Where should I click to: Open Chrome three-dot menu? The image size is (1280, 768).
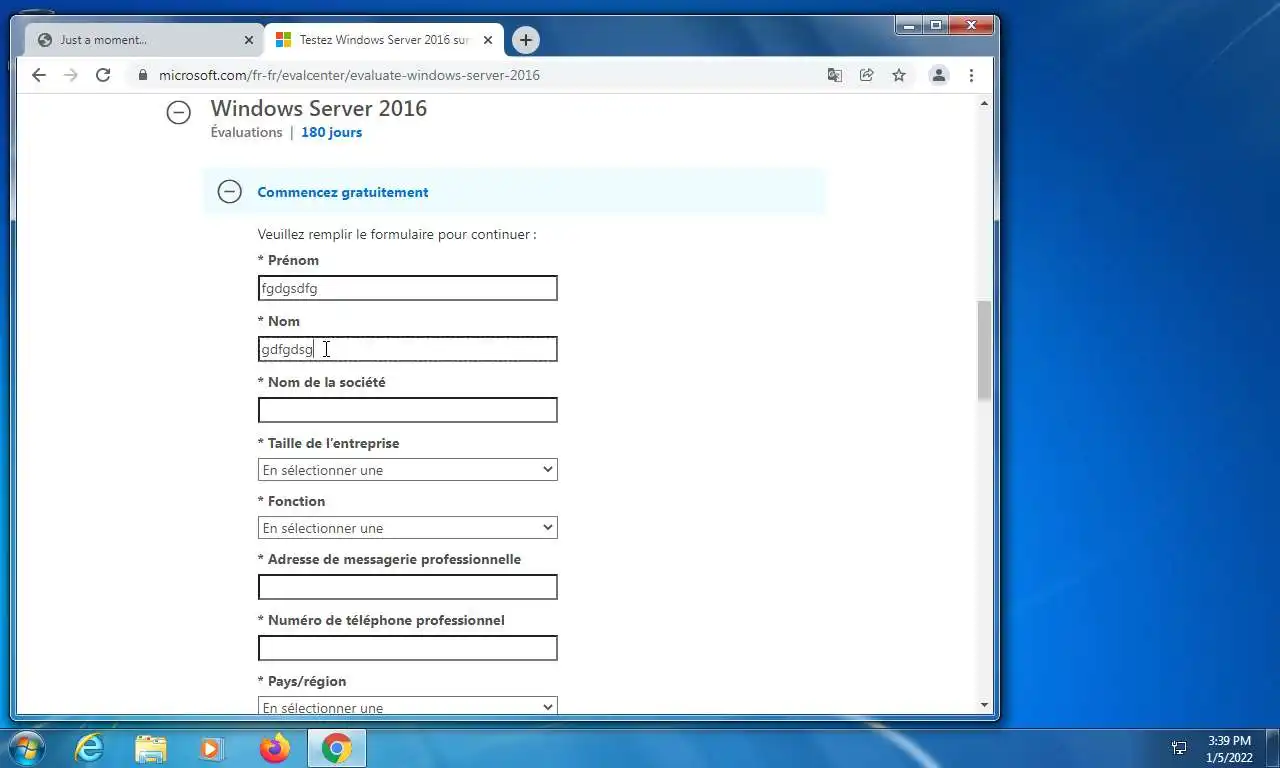click(971, 75)
